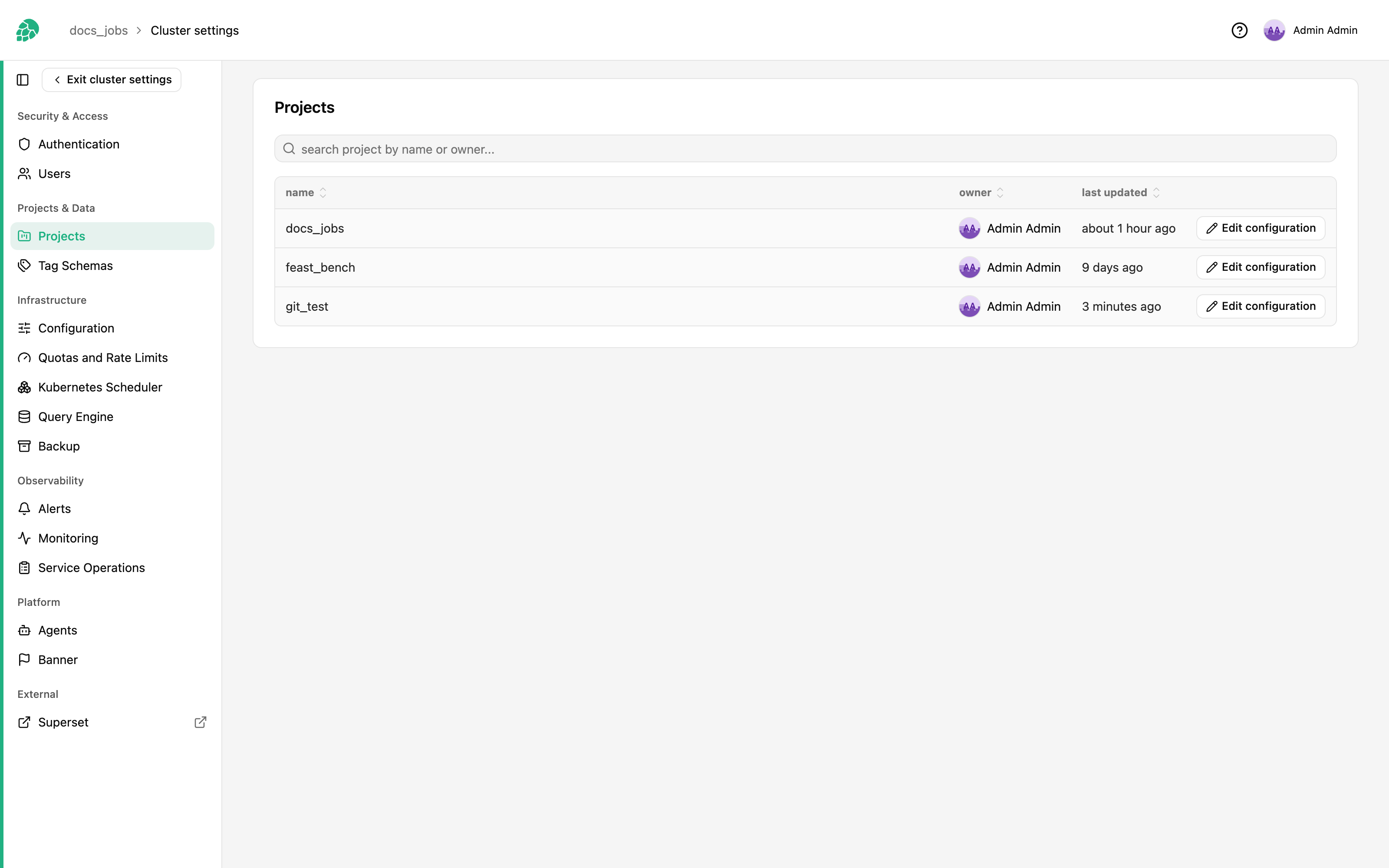Image resolution: width=1389 pixels, height=868 pixels.
Task: Select the git_test project name
Action: [x=307, y=306]
